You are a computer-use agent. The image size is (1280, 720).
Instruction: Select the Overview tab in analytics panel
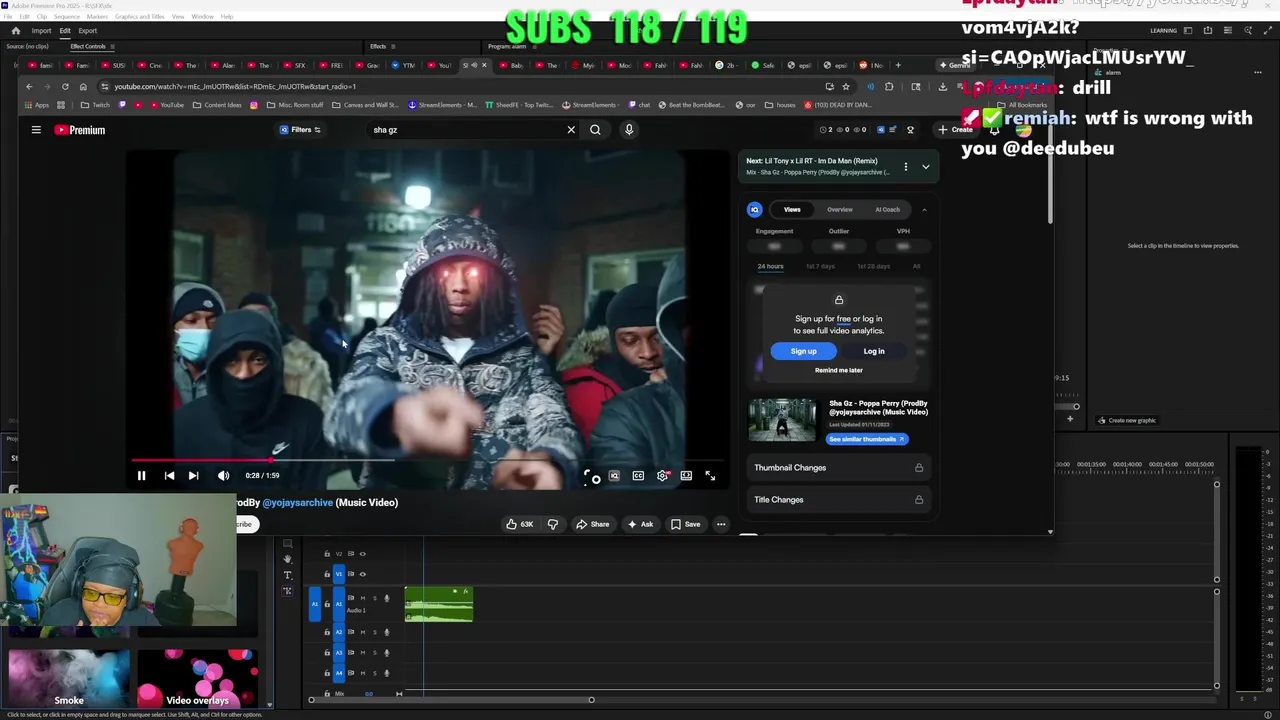click(839, 210)
